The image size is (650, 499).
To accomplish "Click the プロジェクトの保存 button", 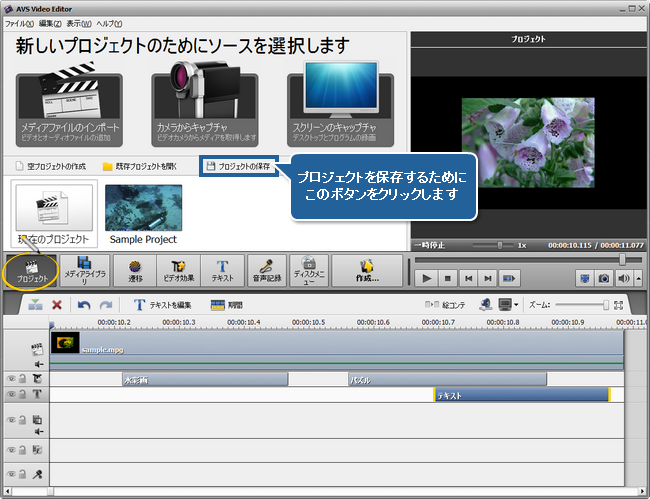I will [x=237, y=164].
